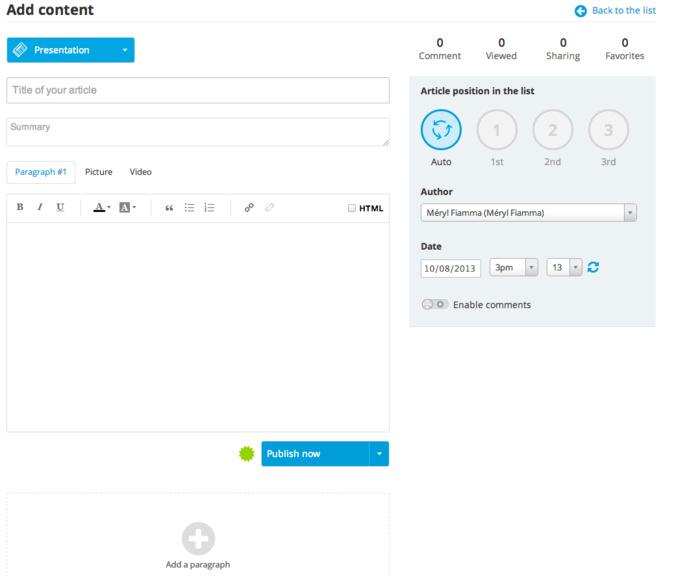Select Auto article position

click(441, 129)
